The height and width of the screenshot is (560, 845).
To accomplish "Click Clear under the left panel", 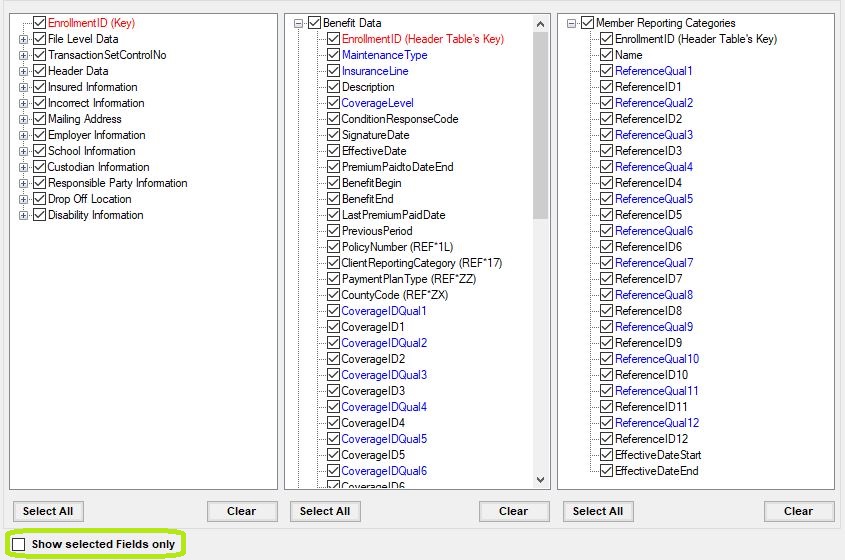I will [x=242, y=511].
